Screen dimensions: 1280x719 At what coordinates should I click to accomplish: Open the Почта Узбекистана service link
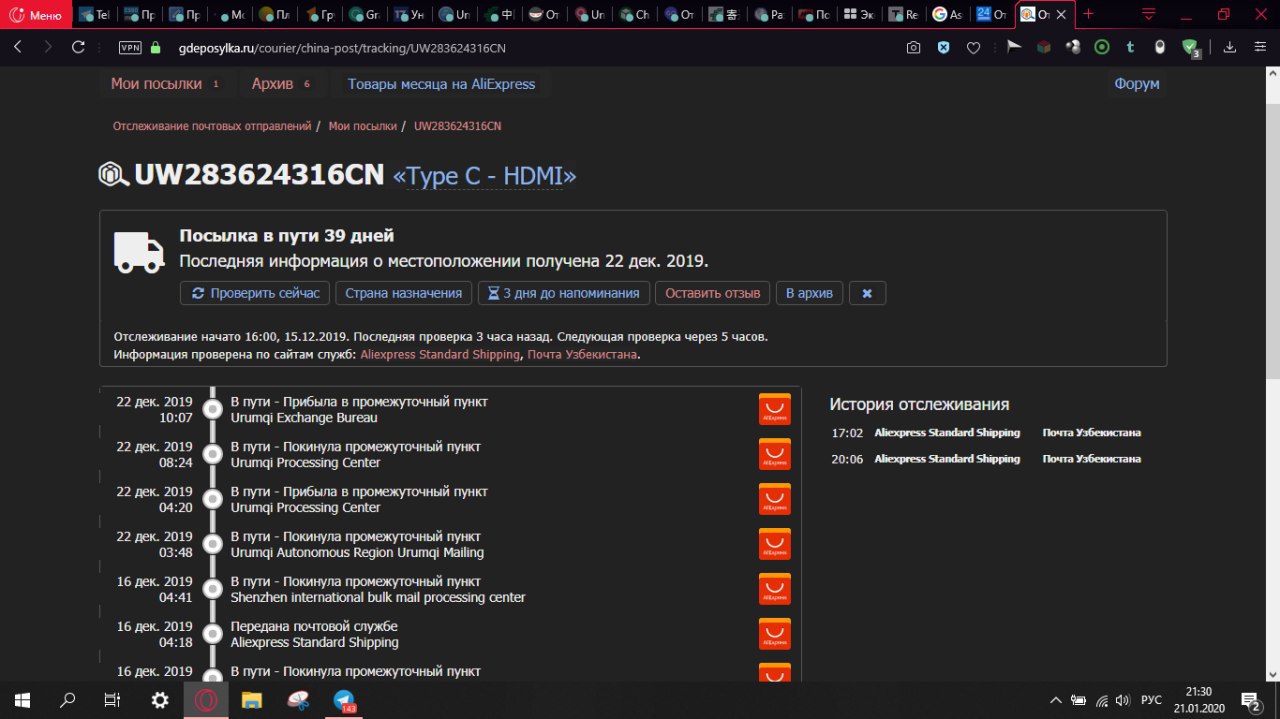point(582,354)
